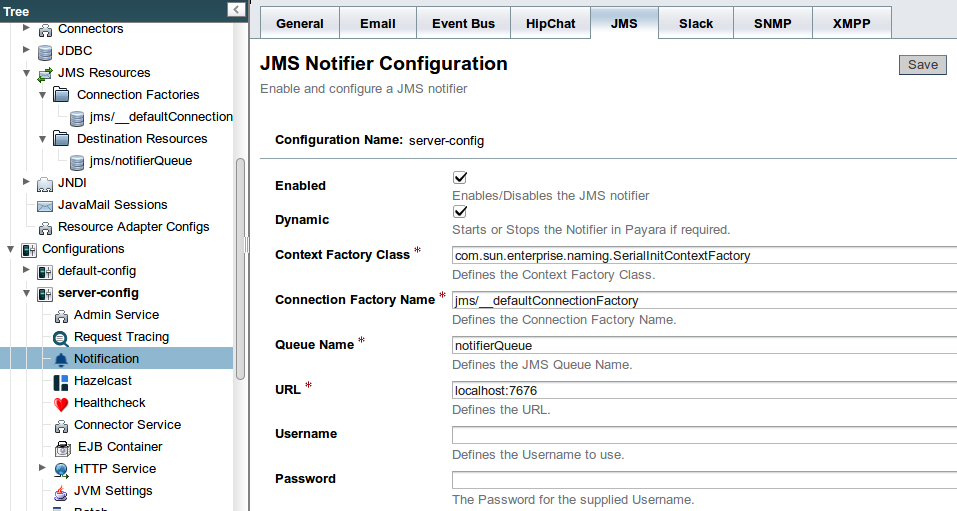This screenshot has height=511, width=957.
Task: Click the Connection Factory Name field
Action: [x=704, y=300]
